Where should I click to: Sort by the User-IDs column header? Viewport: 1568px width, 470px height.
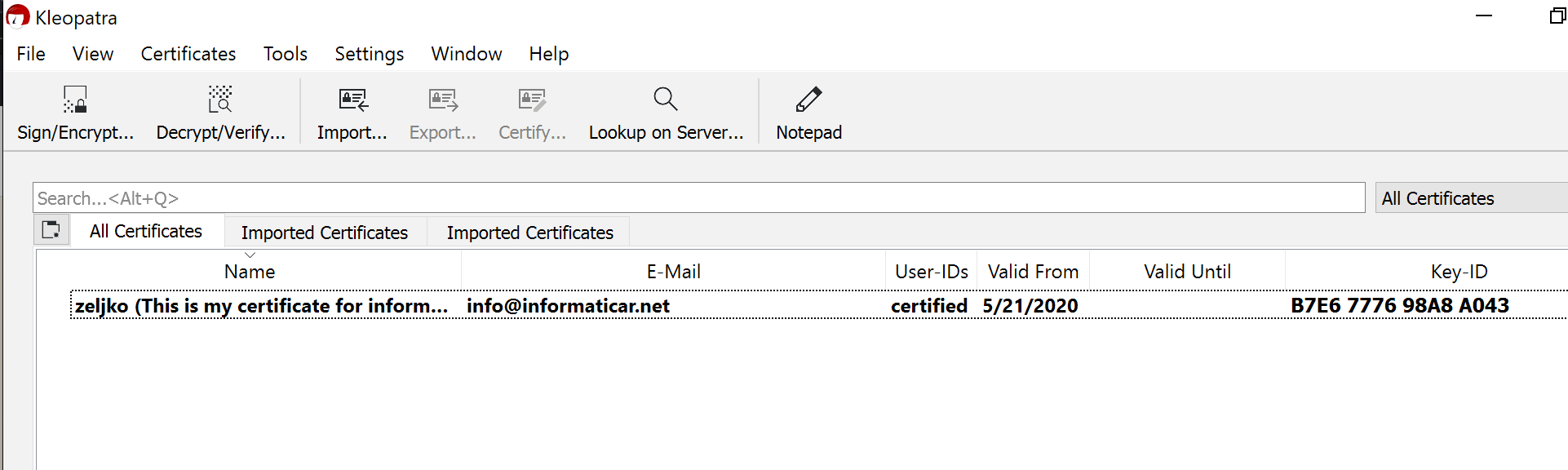(932, 272)
